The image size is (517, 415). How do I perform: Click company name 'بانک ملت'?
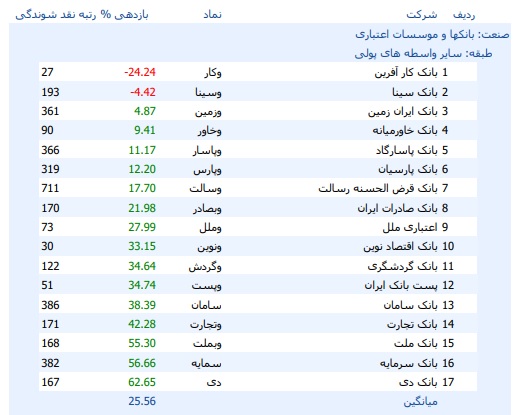tap(416, 343)
